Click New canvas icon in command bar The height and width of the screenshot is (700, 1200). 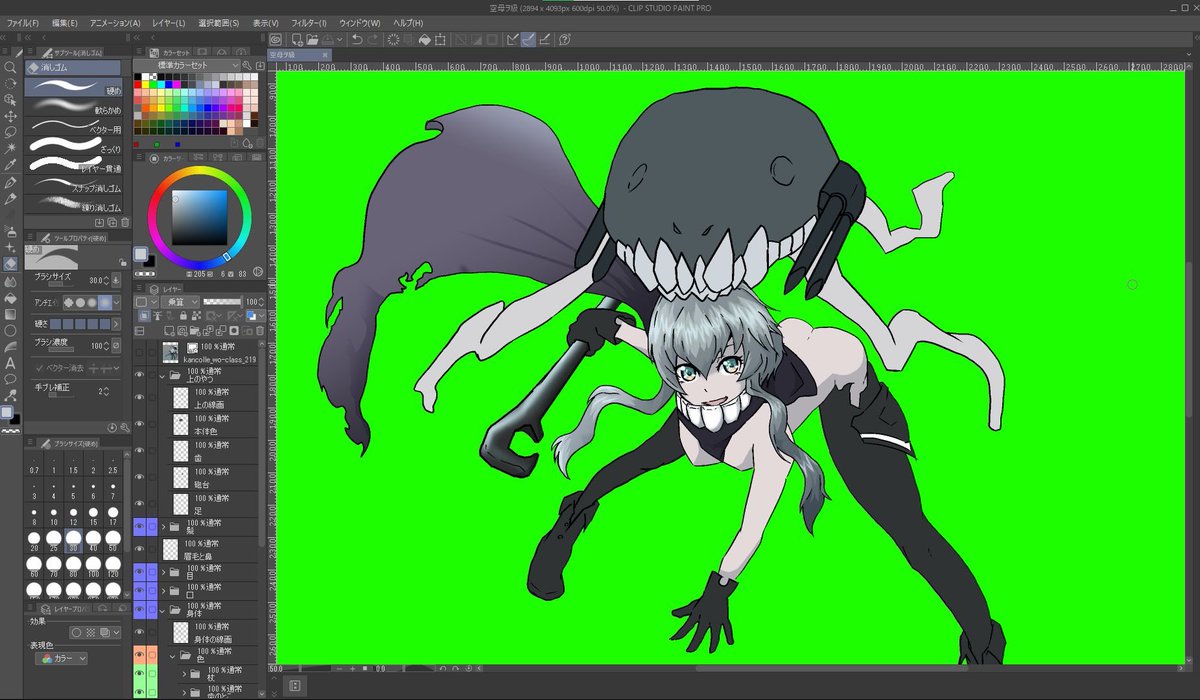tap(296, 40)
